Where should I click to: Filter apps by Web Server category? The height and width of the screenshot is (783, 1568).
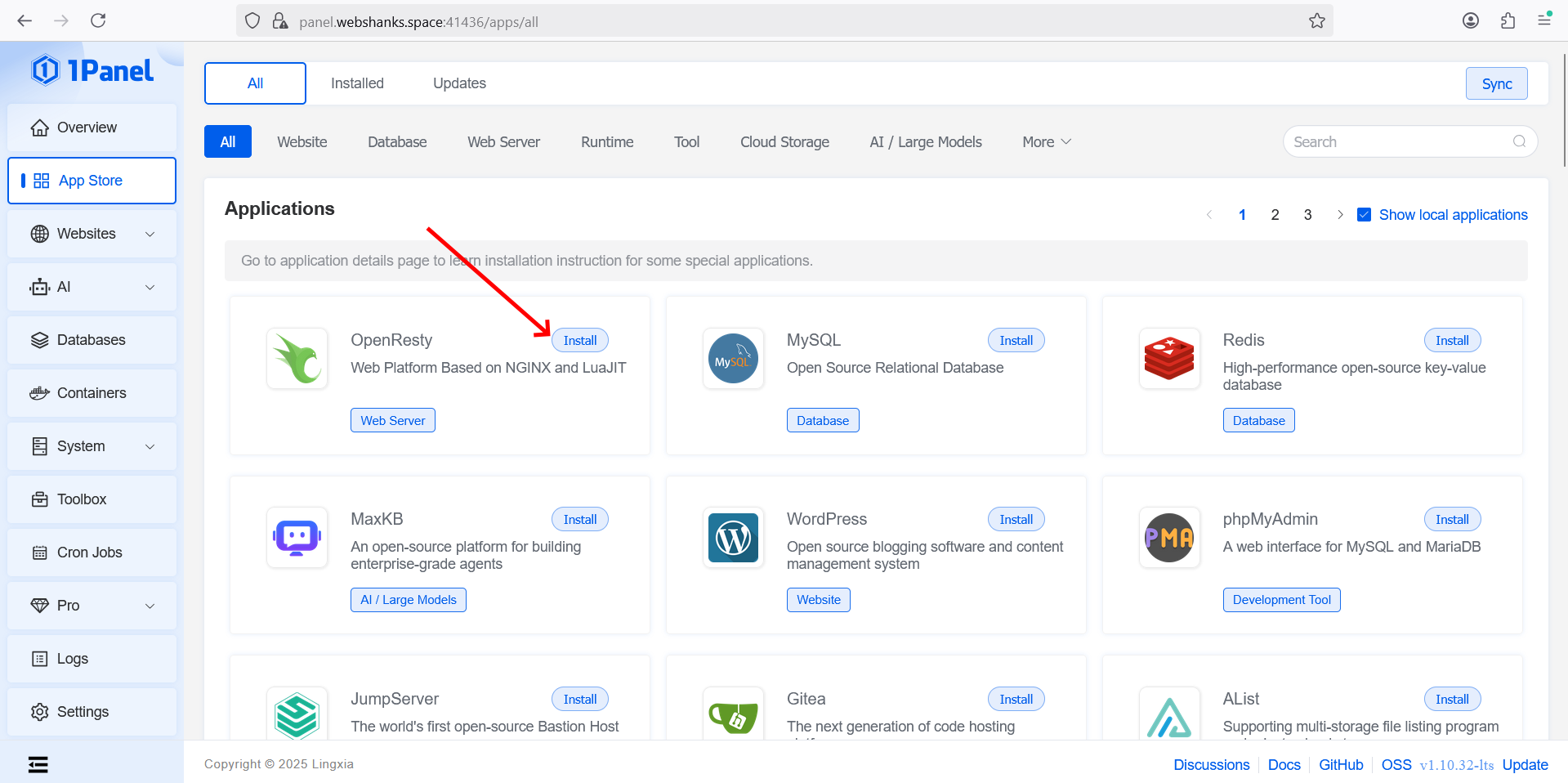503,142
